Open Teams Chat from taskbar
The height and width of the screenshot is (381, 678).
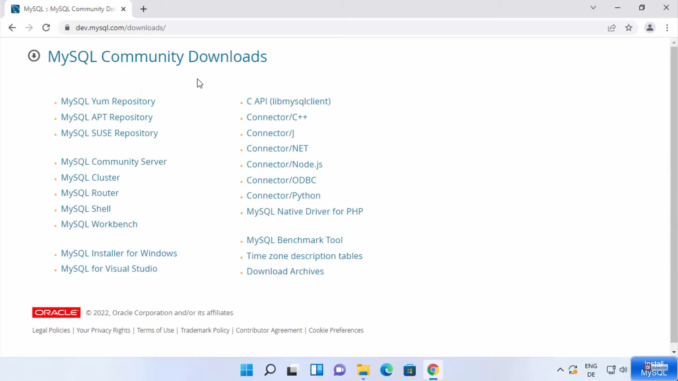tap(340, 370)
